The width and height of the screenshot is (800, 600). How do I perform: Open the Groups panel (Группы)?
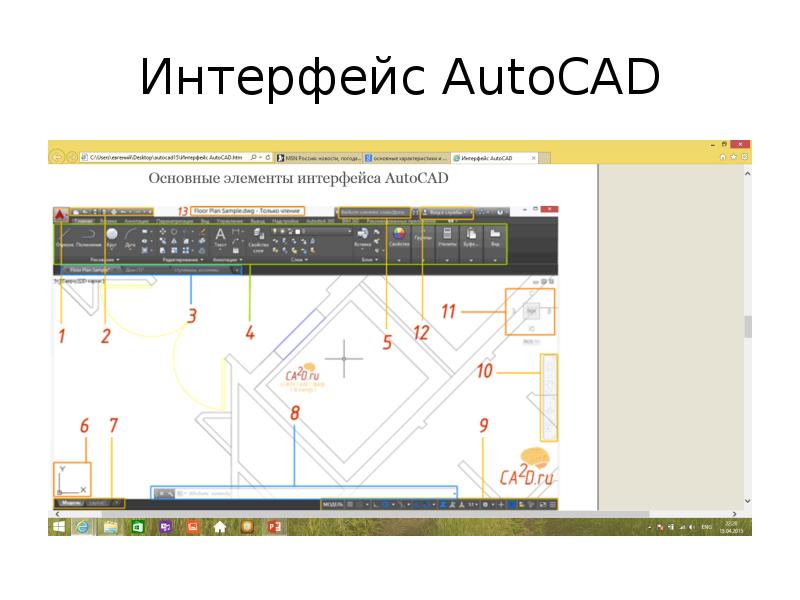click(422, 237)
